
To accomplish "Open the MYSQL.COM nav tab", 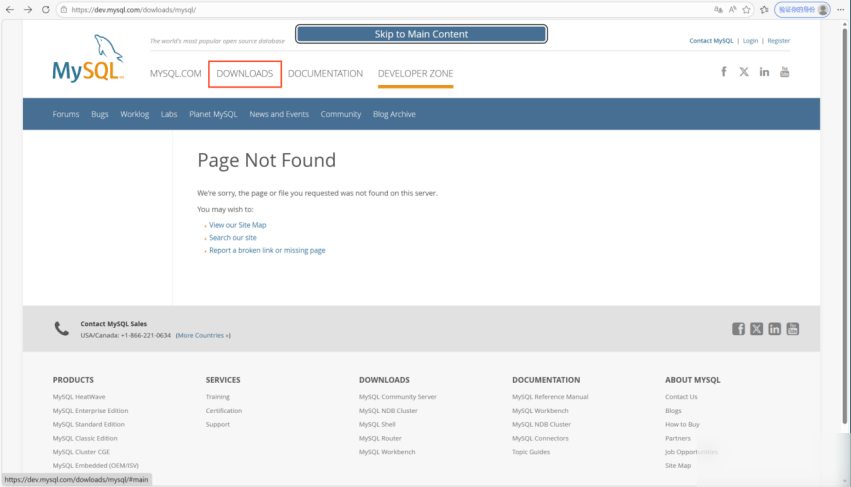I will tap(175, 73).
